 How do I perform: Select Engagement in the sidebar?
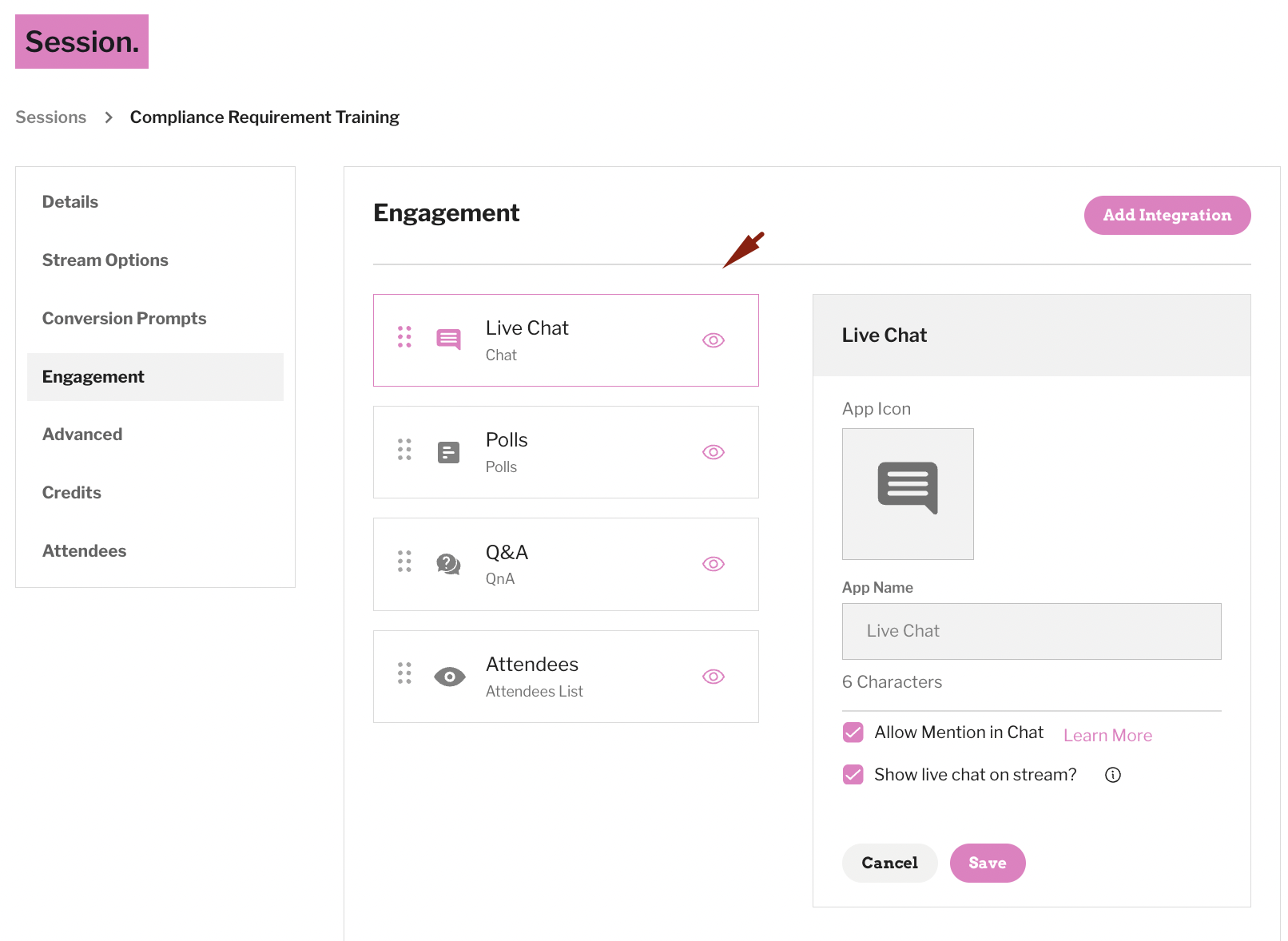155,377
